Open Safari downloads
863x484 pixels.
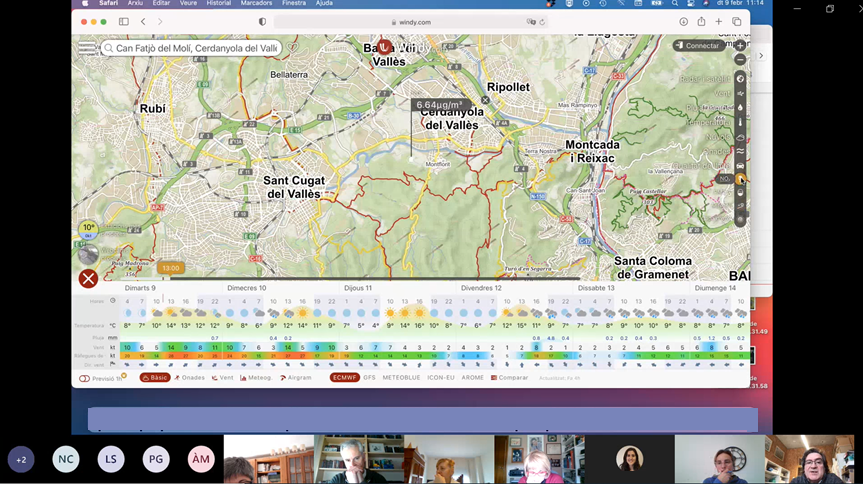[684, 21]
